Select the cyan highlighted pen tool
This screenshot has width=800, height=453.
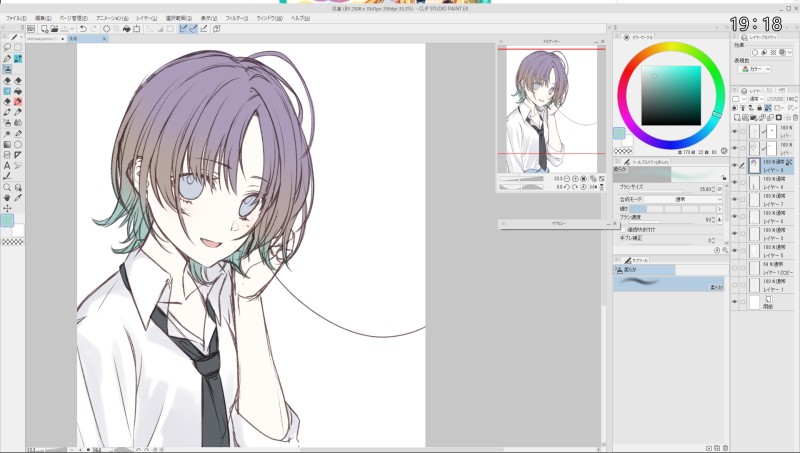(x=18, y=59)
